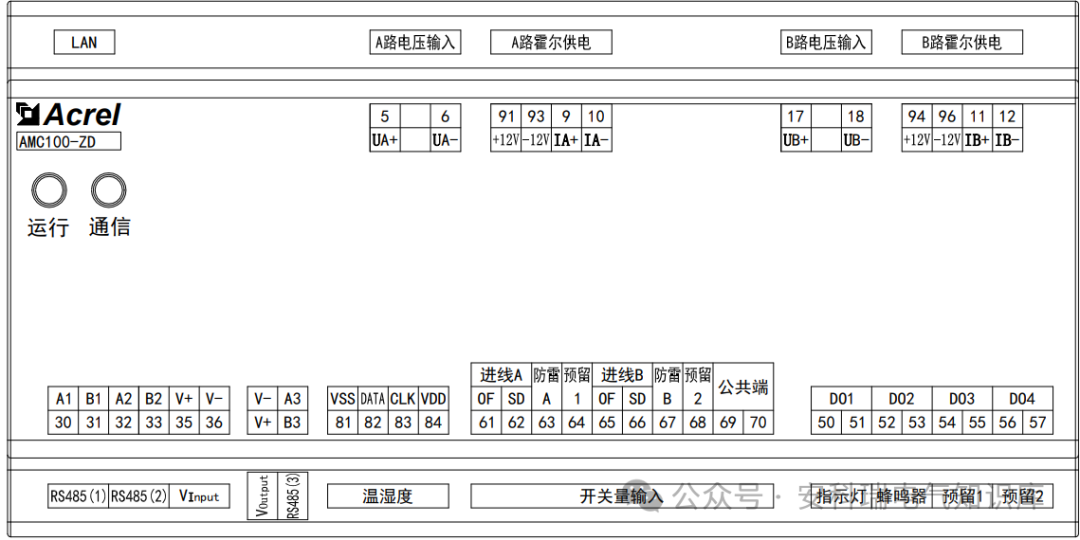Click terminal VSS

click(342, 398)
